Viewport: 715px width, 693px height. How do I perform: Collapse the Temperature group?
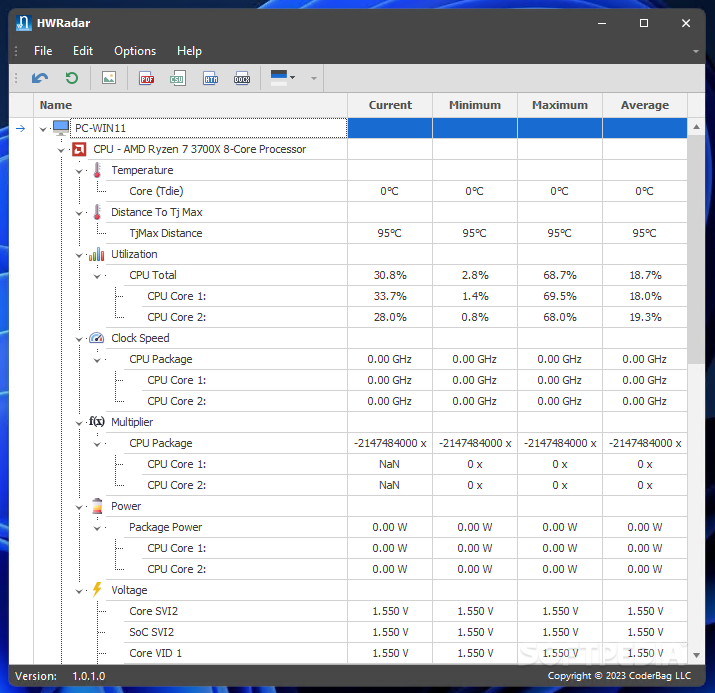(79, 171)
